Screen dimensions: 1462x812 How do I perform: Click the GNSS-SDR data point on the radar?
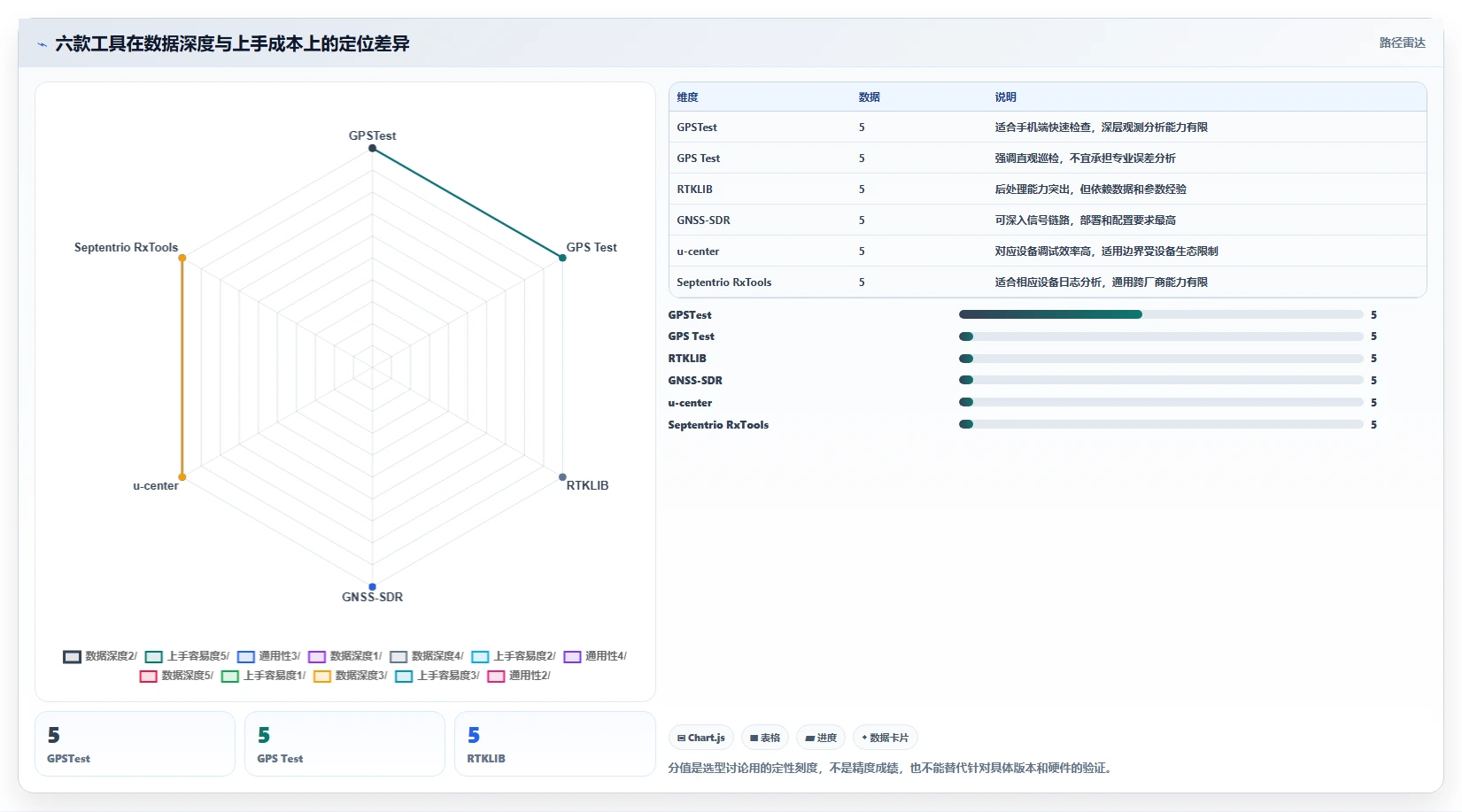(372, 587)
